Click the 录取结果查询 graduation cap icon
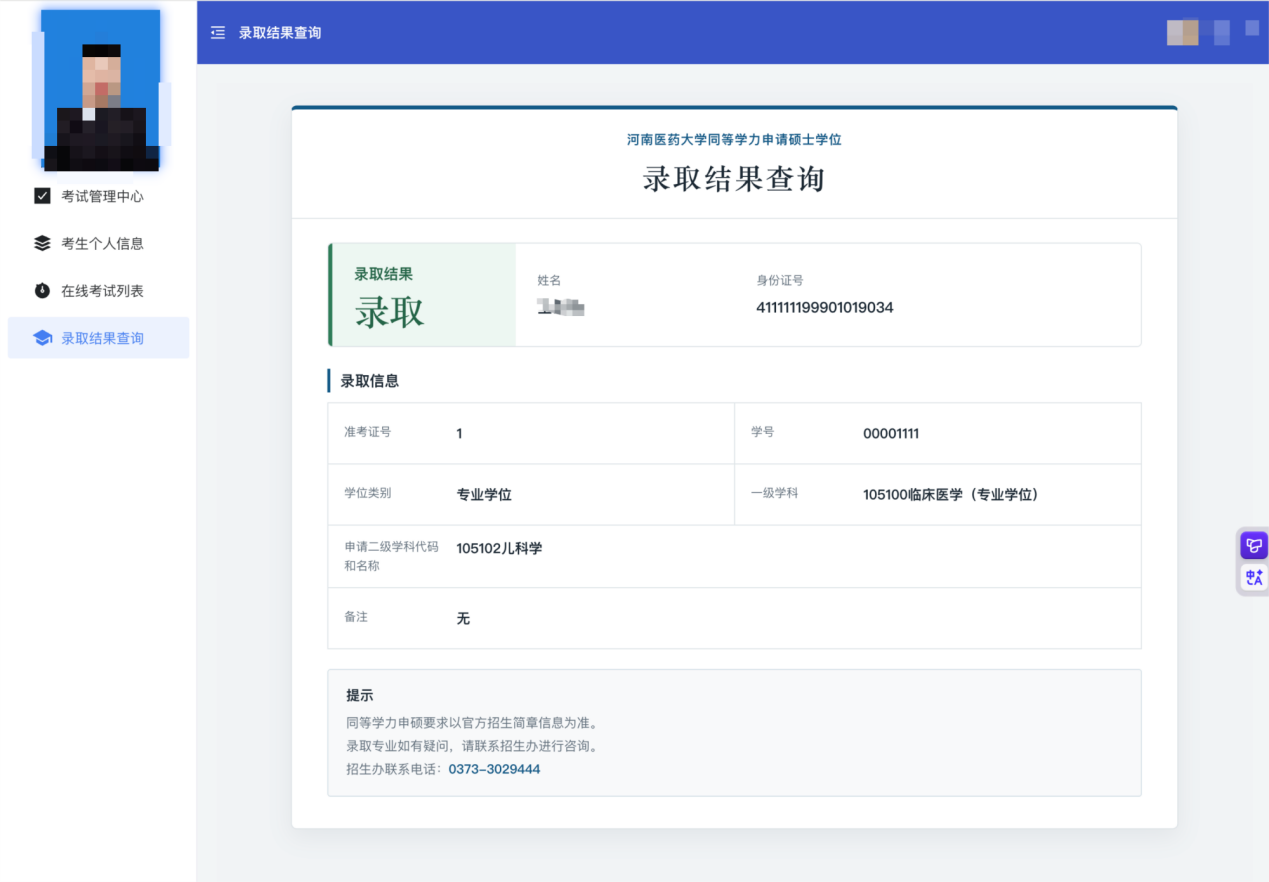 [x=42, y=338]
